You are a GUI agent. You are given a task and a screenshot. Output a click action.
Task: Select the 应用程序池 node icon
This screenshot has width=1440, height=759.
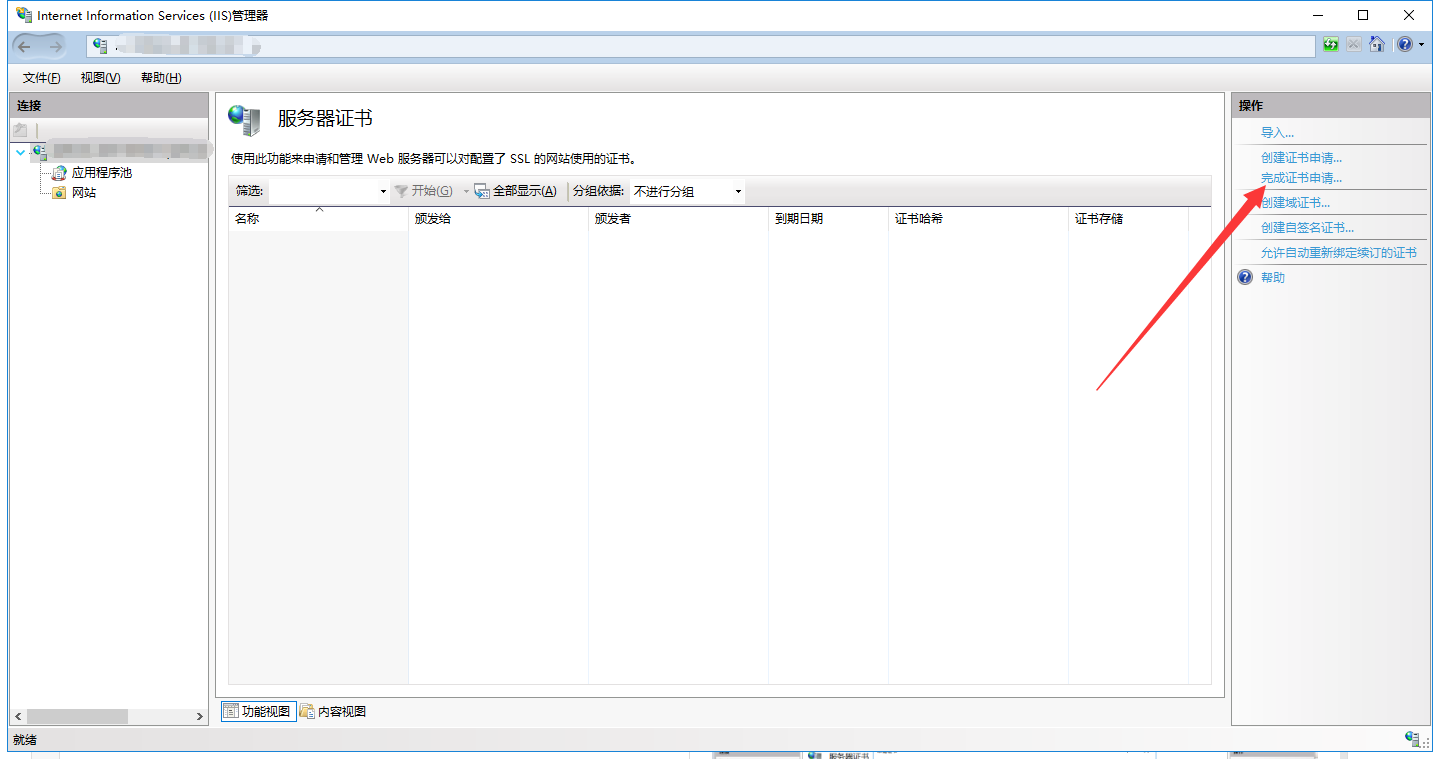60,173
